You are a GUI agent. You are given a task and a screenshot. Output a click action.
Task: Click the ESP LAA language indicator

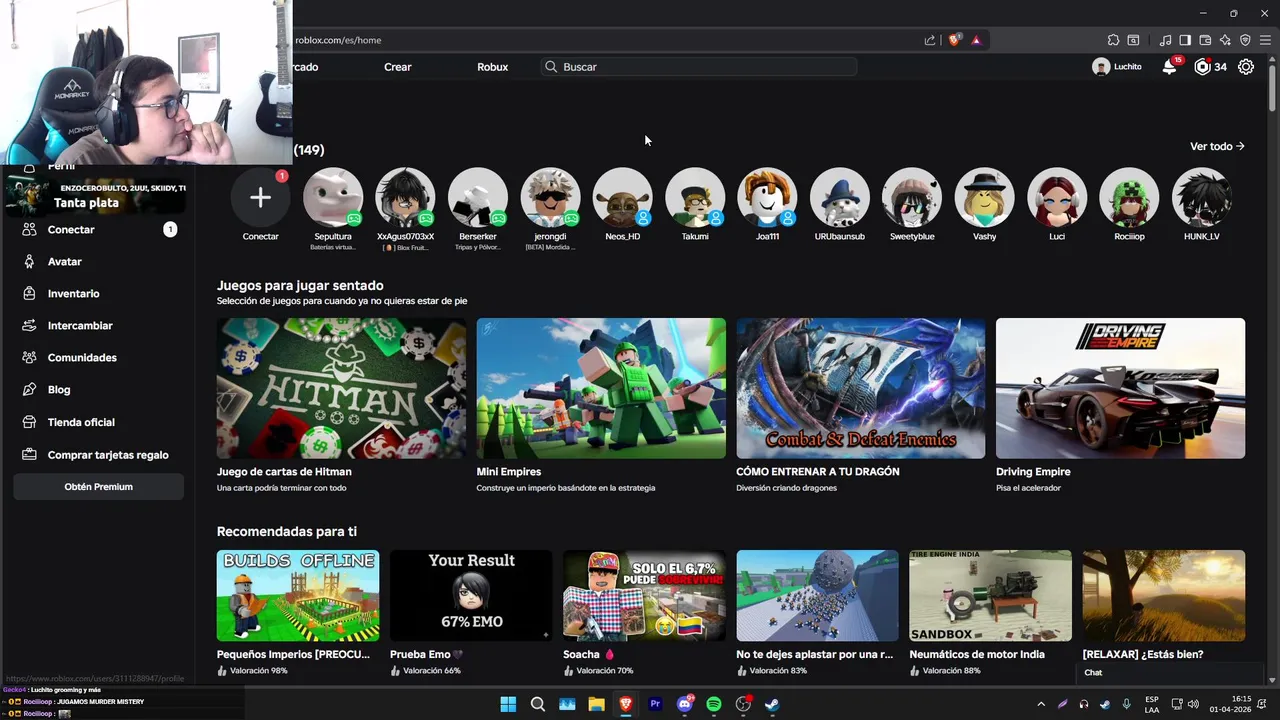(1152, 704)
